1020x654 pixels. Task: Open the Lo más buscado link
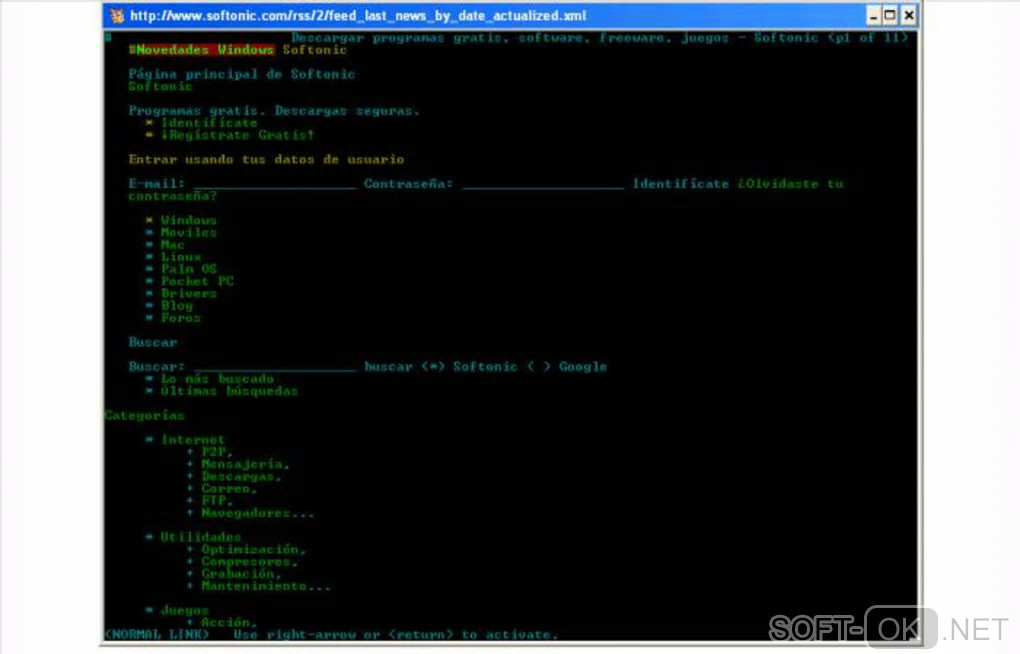(x=217, y=379)
